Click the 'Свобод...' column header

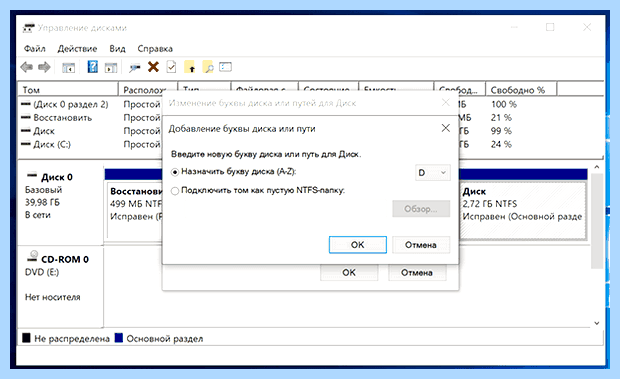(x=460, y=90)
